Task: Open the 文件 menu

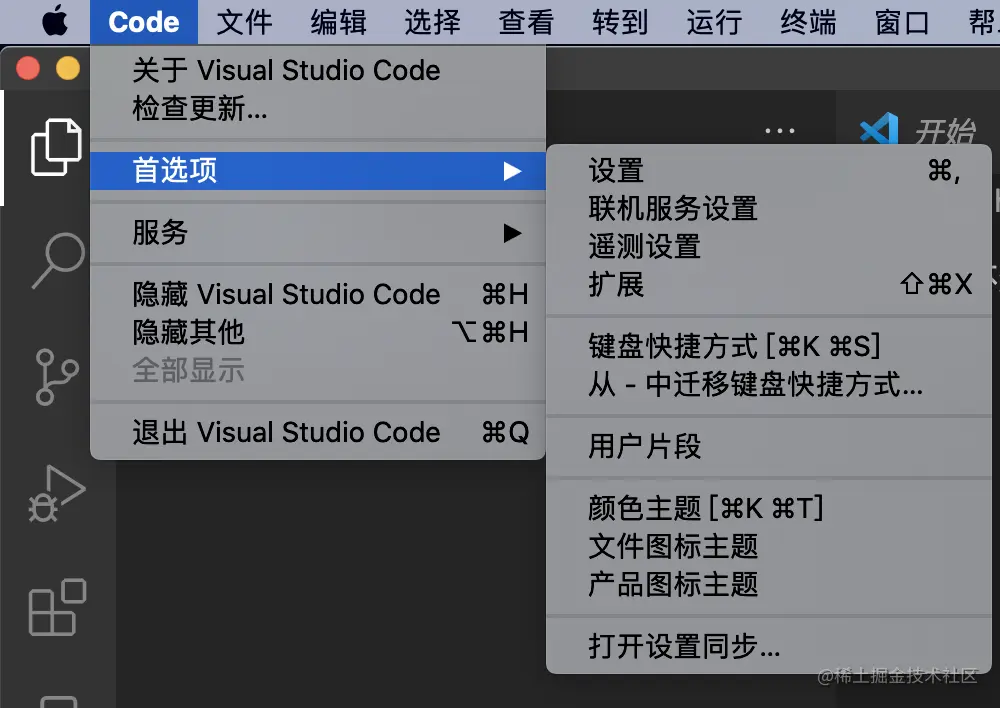Action: (x=244, y=22)
